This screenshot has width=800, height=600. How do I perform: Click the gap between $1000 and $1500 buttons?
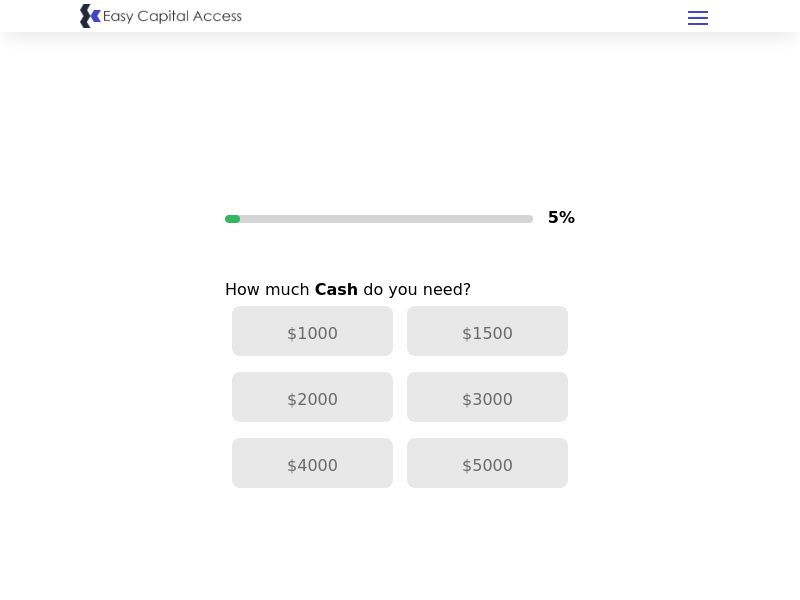[400, 332]
